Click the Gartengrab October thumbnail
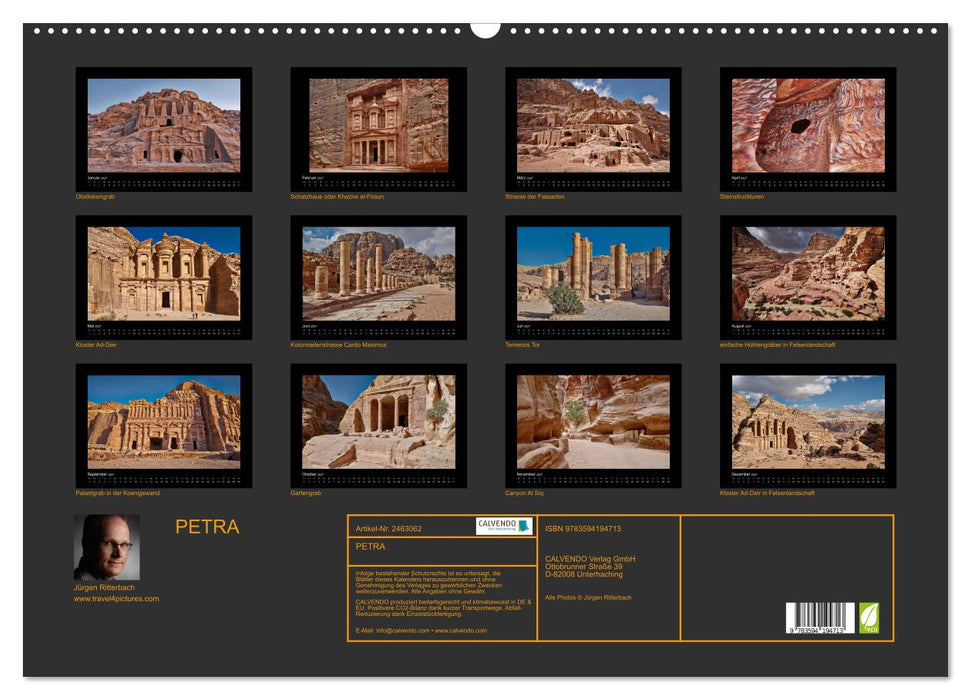The height and width of the screenshot is (700, 971). pyautogui.click(x=378, y=426)
